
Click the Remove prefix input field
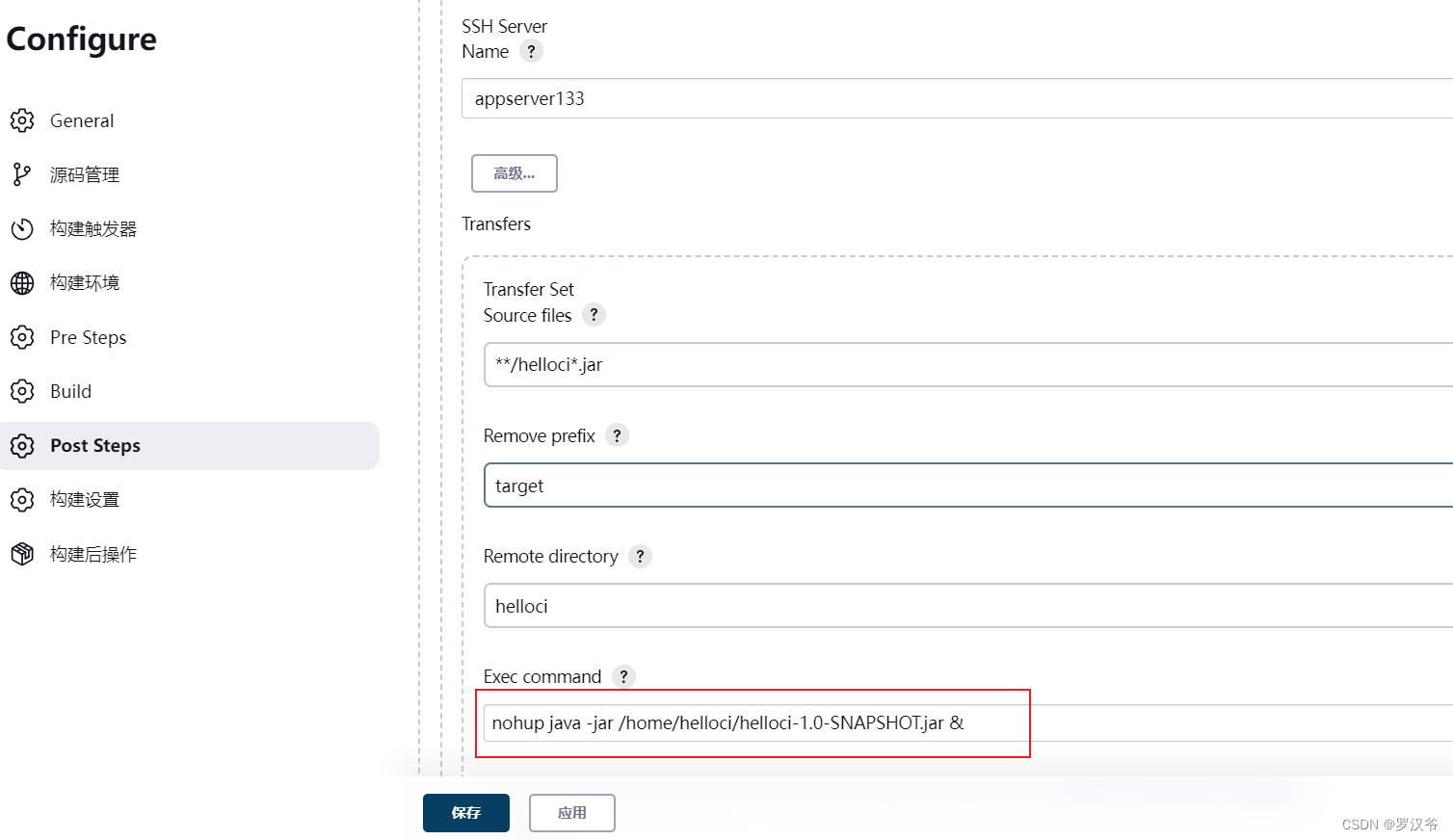pyautogui.click(x=968, y=486)
